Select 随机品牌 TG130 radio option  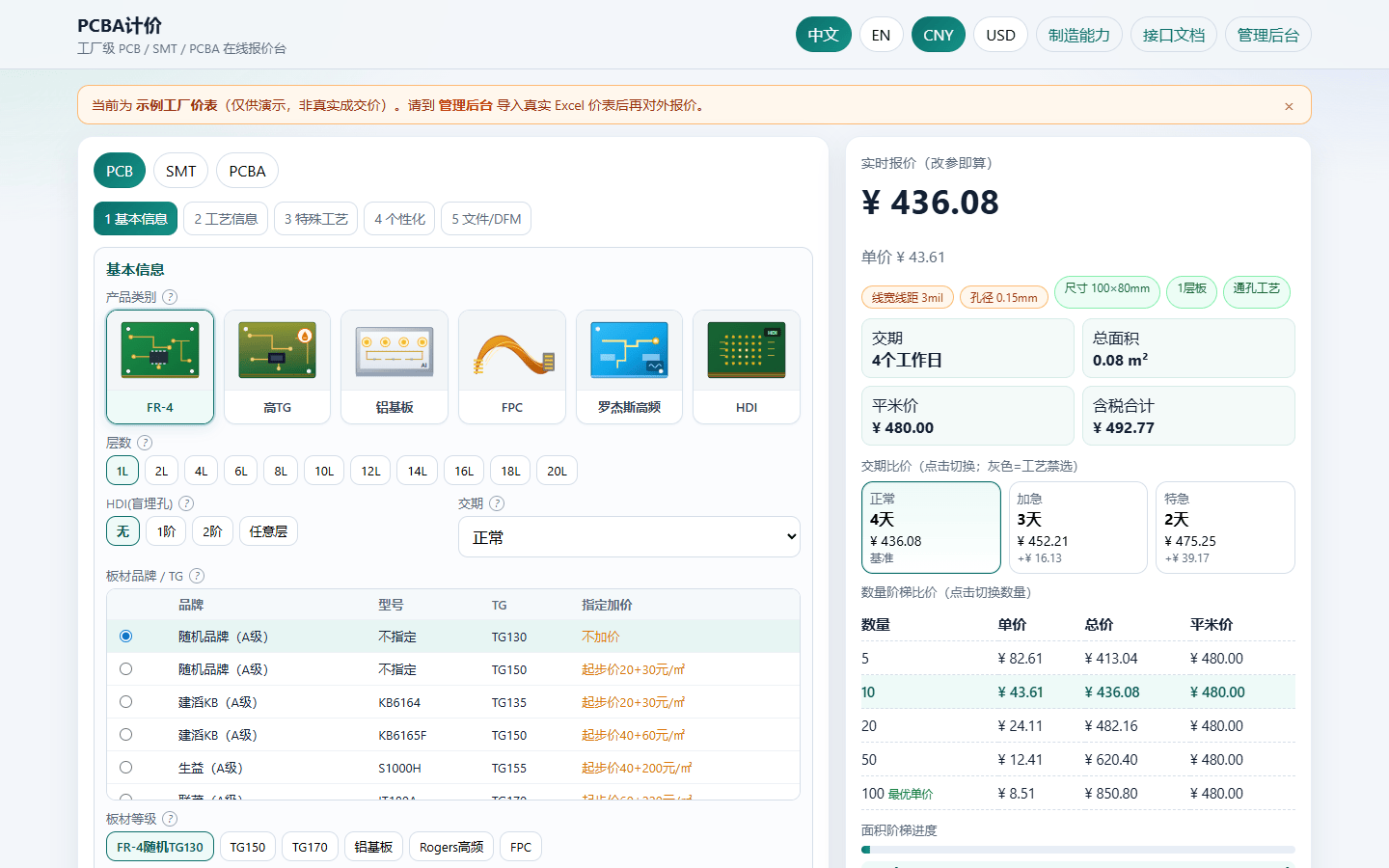125,637
